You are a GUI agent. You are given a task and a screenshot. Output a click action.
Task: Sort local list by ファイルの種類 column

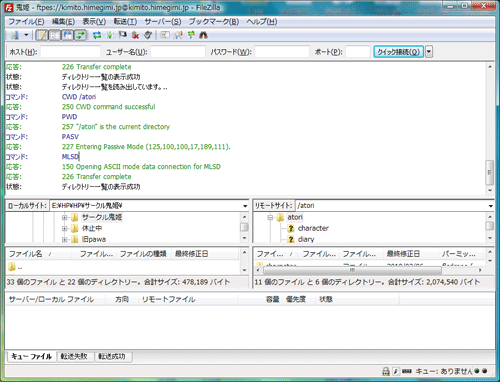(x=143, y=254)
